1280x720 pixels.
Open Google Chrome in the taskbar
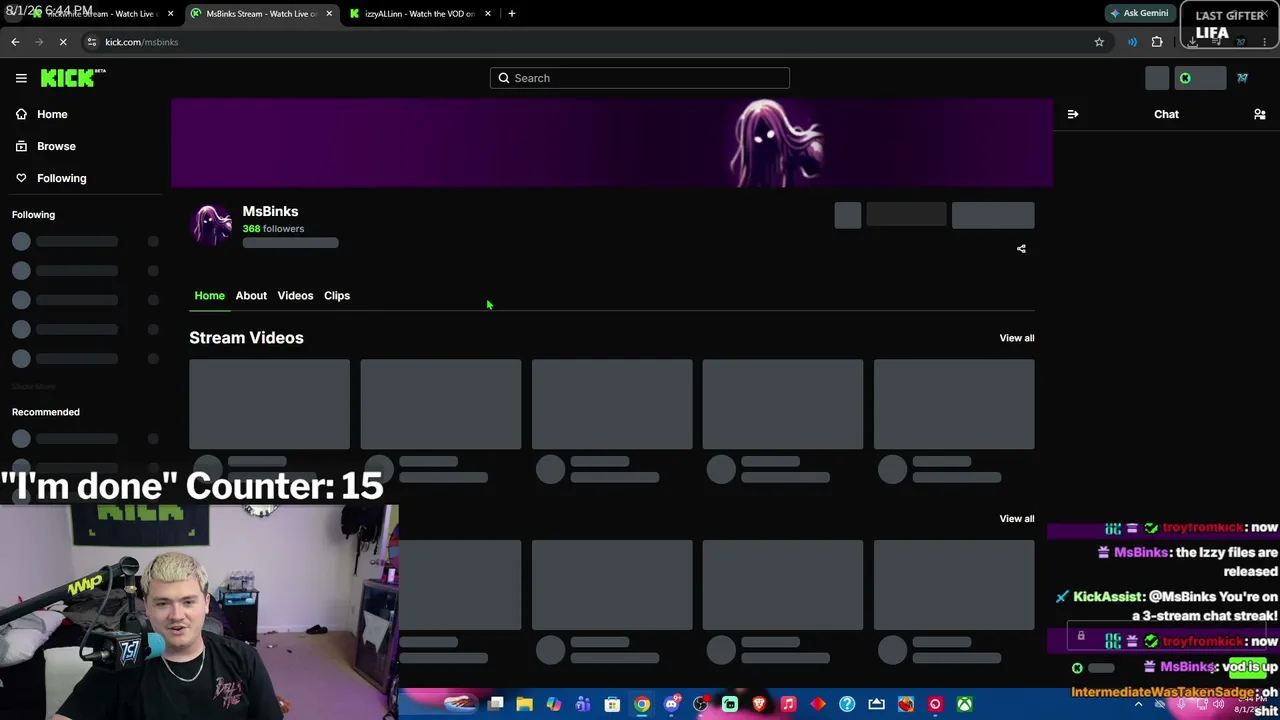pos(642,705)
